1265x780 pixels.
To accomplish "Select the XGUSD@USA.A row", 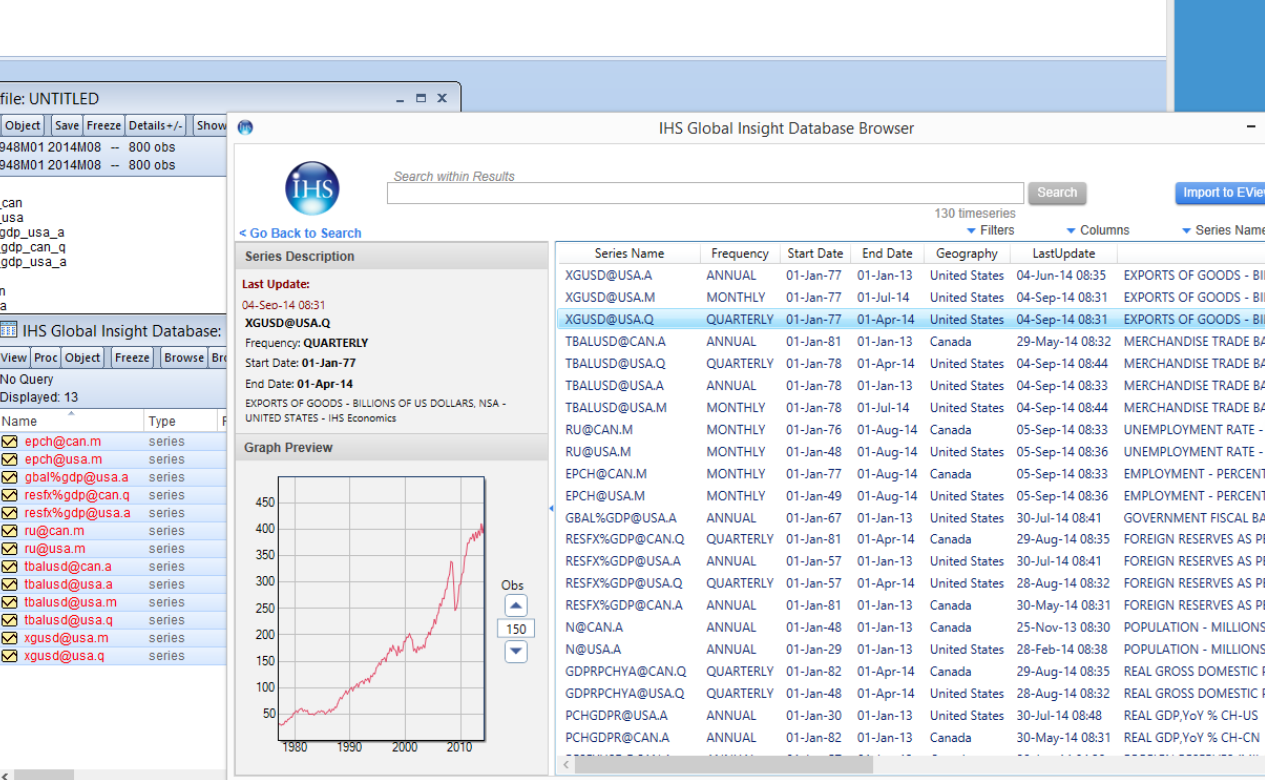I will (910, 275).
